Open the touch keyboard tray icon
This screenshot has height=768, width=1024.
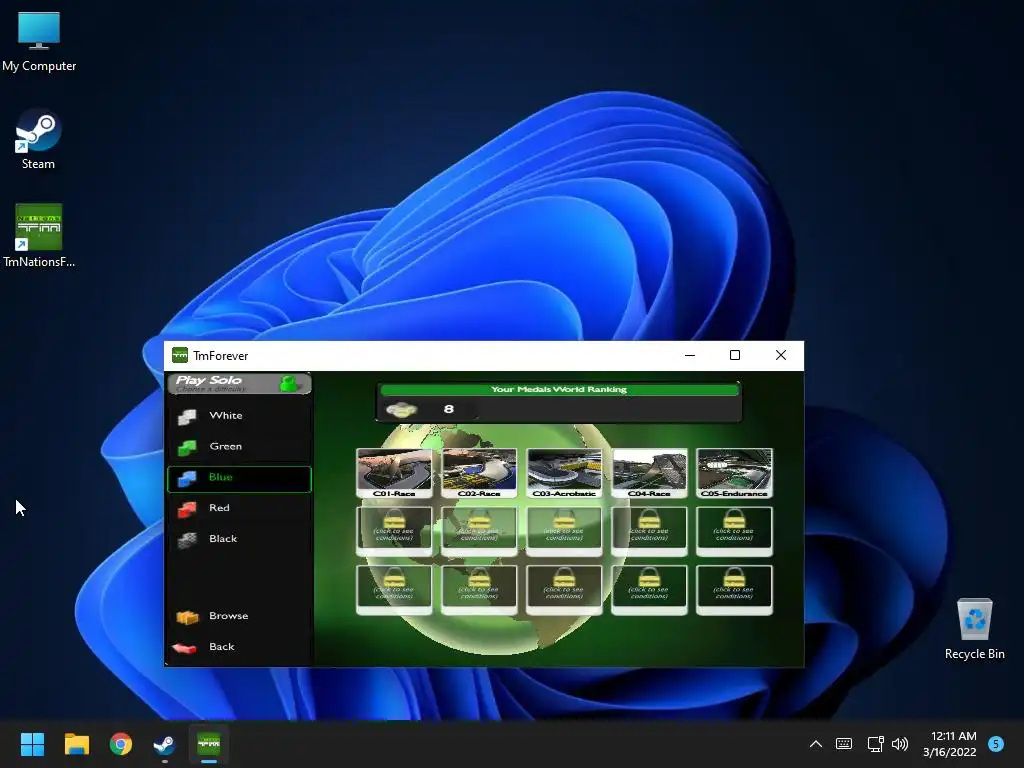pyautogui.click(x=844, y=744)
